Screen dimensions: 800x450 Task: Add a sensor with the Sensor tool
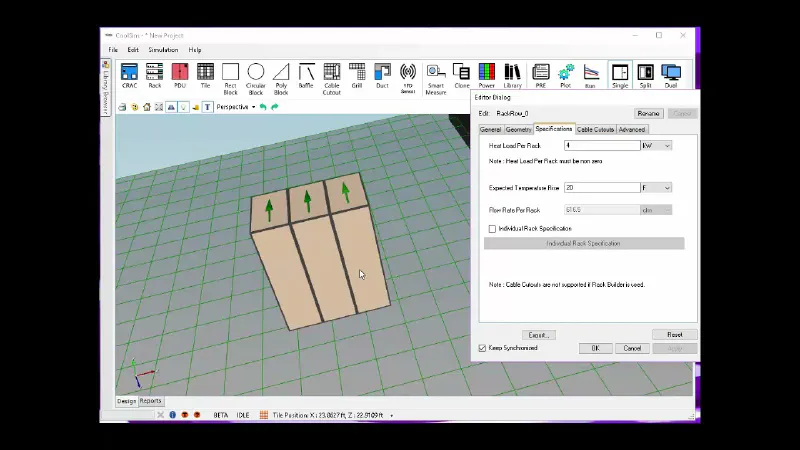click(x=408, y=78)
